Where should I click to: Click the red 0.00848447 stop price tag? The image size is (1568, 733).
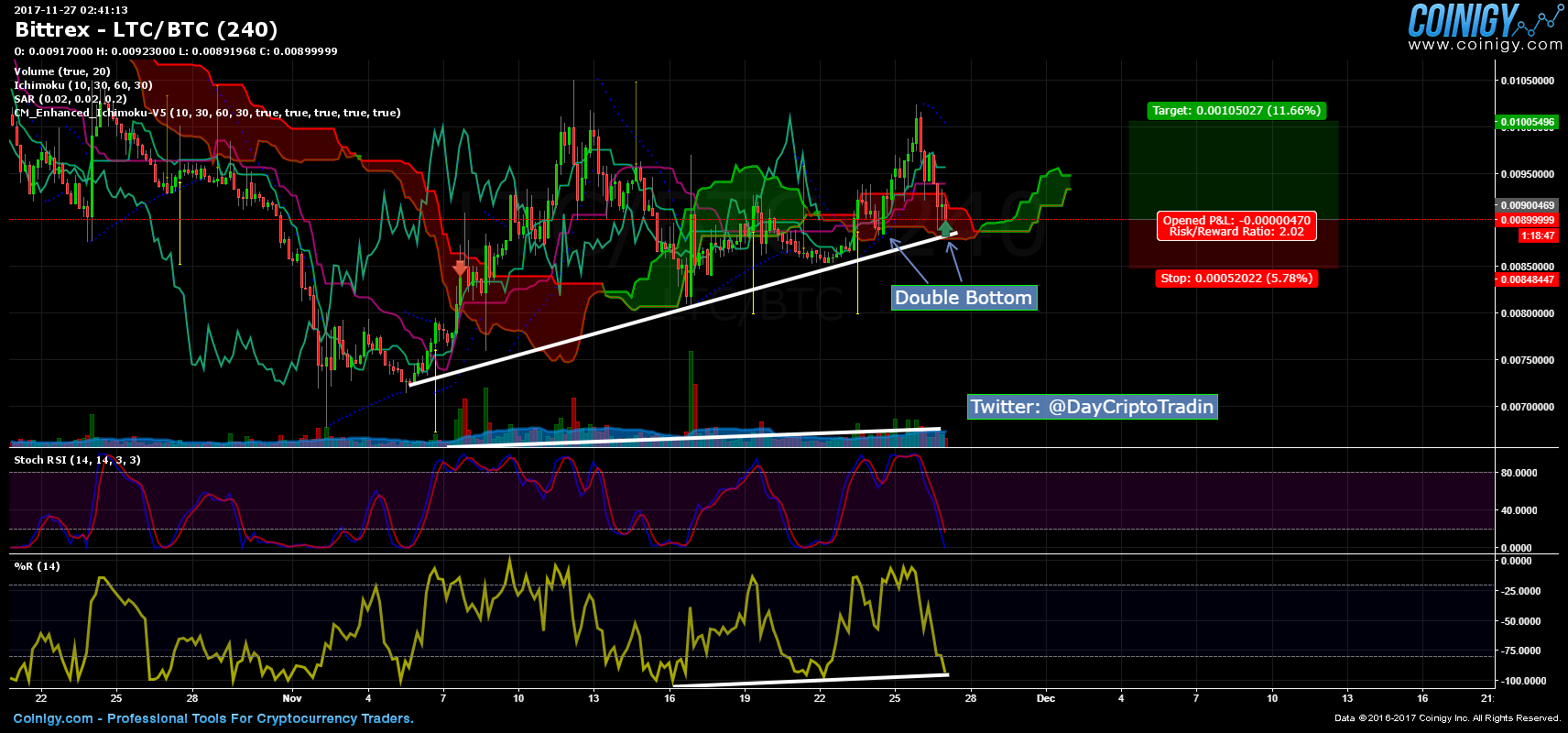pyautogui.click(x=1526, y=279)
